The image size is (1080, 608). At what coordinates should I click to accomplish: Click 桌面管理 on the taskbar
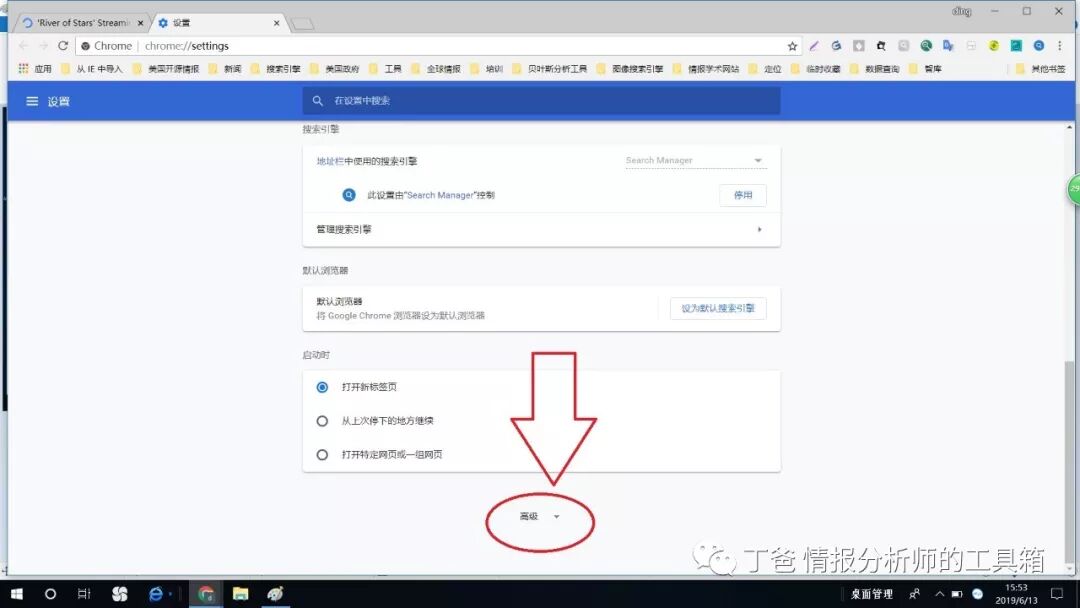point(871,594)
